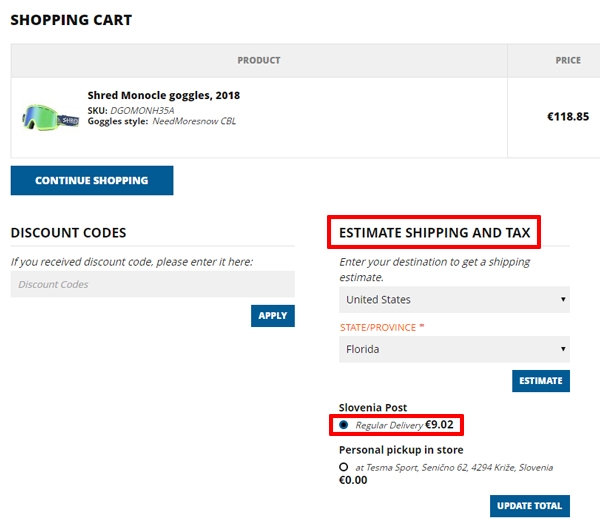Click the €9.02 delivery price
Viewport: 600px width, 530px height.
point(439,424)
